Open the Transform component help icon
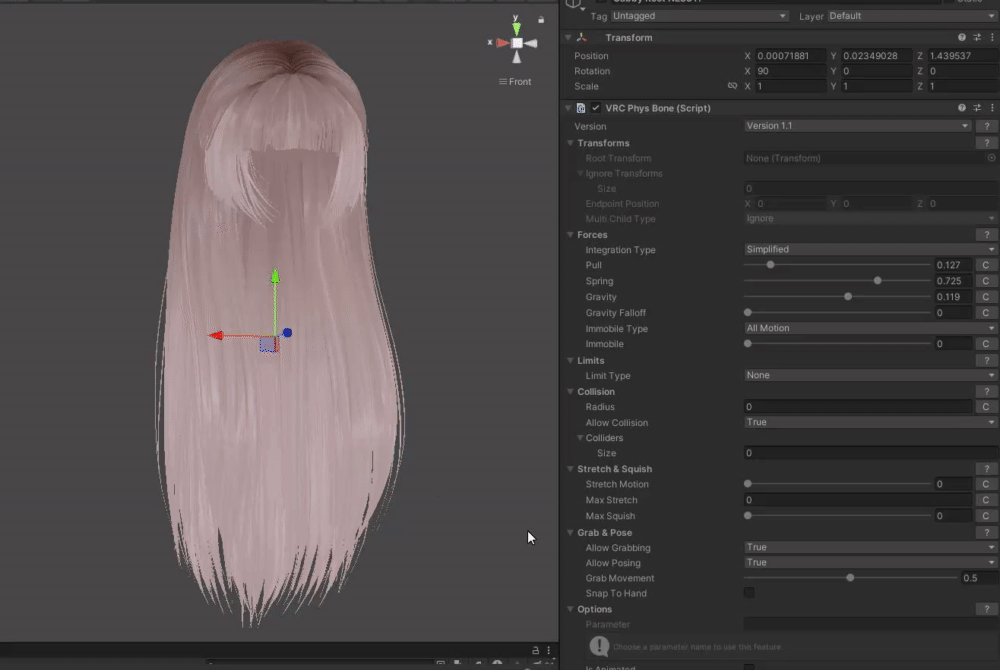1000x670 pixels. point(962,38)
